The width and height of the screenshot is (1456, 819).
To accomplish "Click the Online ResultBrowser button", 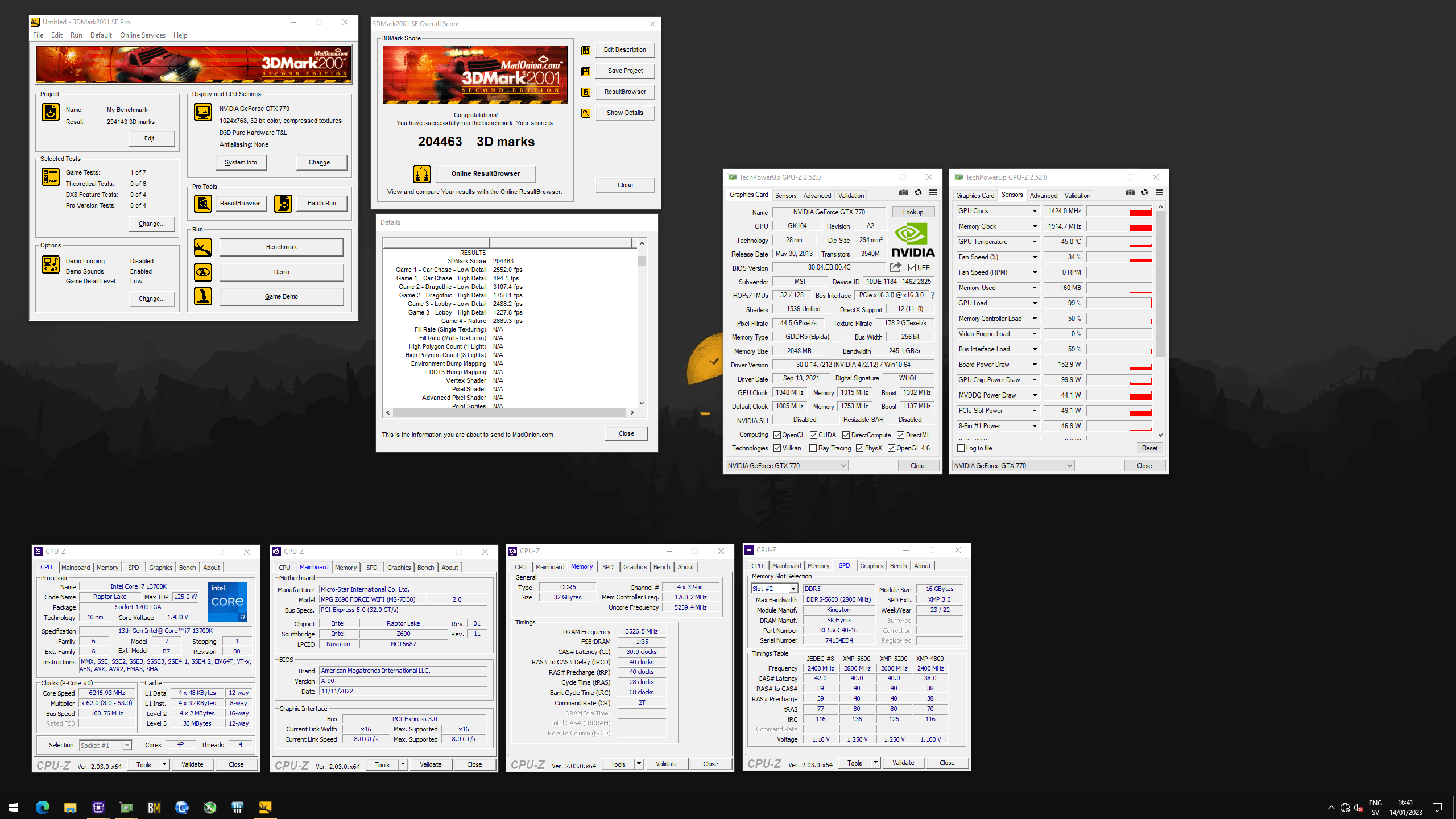I will pyautogui.click(x=486, y=174).
